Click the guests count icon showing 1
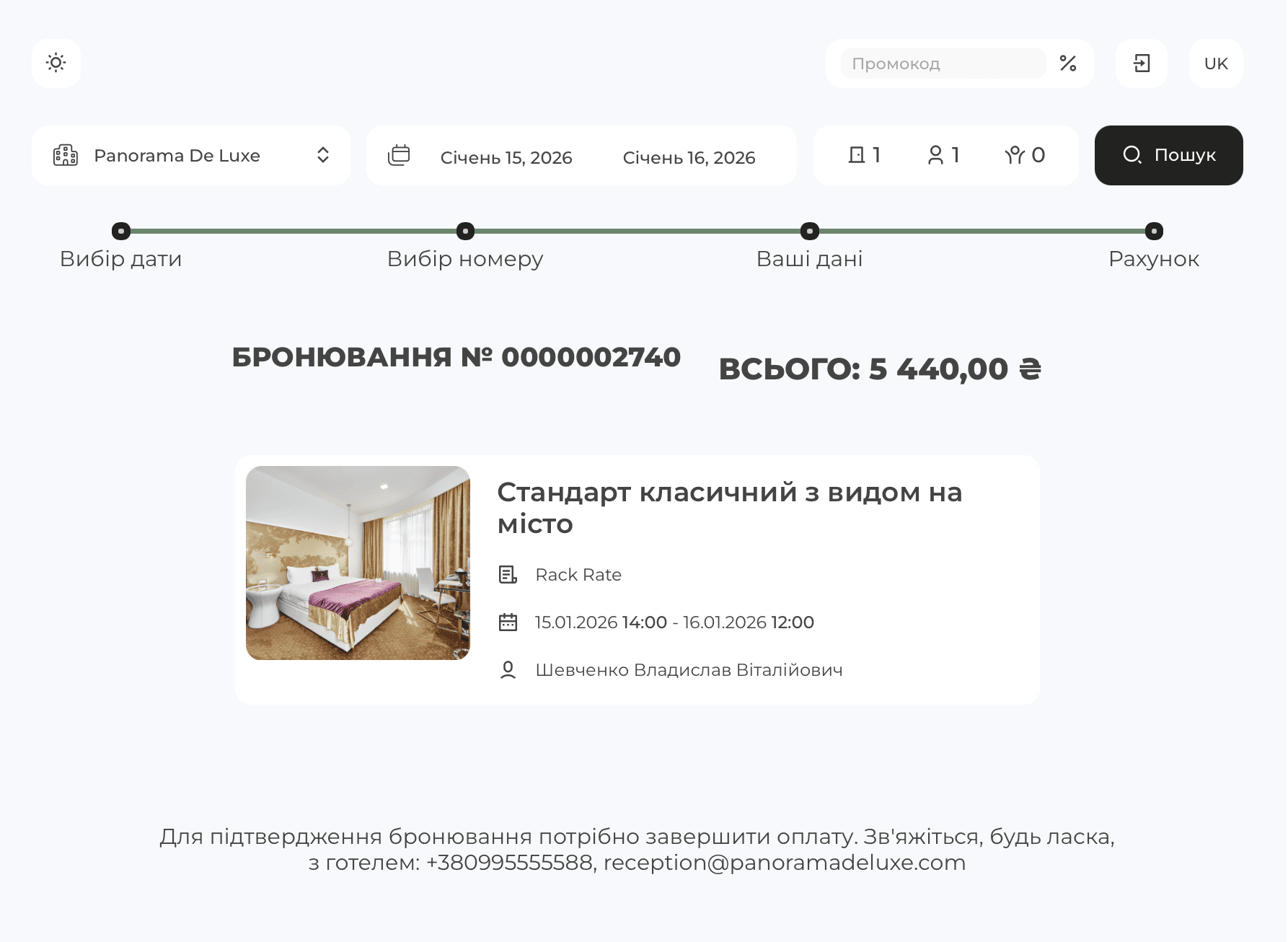1288x942 pixels. tap(936, 155)
